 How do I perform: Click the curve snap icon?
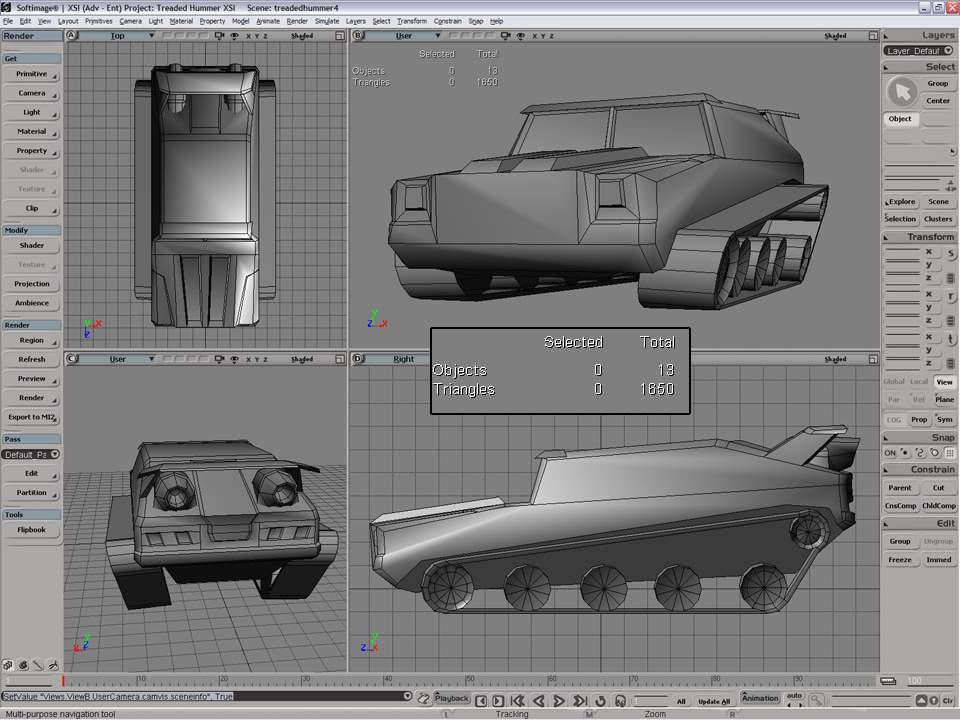click(921, 453)
